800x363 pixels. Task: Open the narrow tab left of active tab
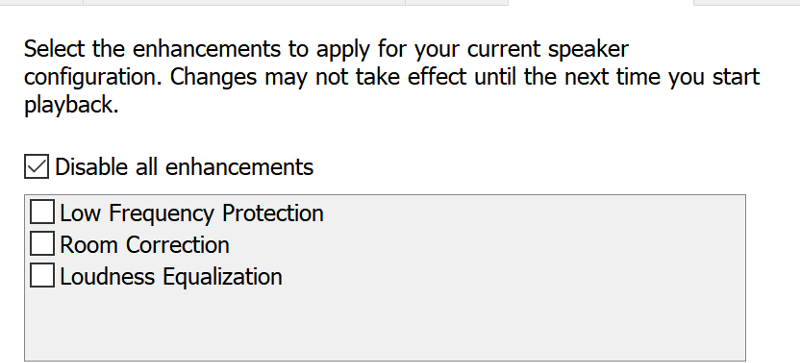coord(457,3)
